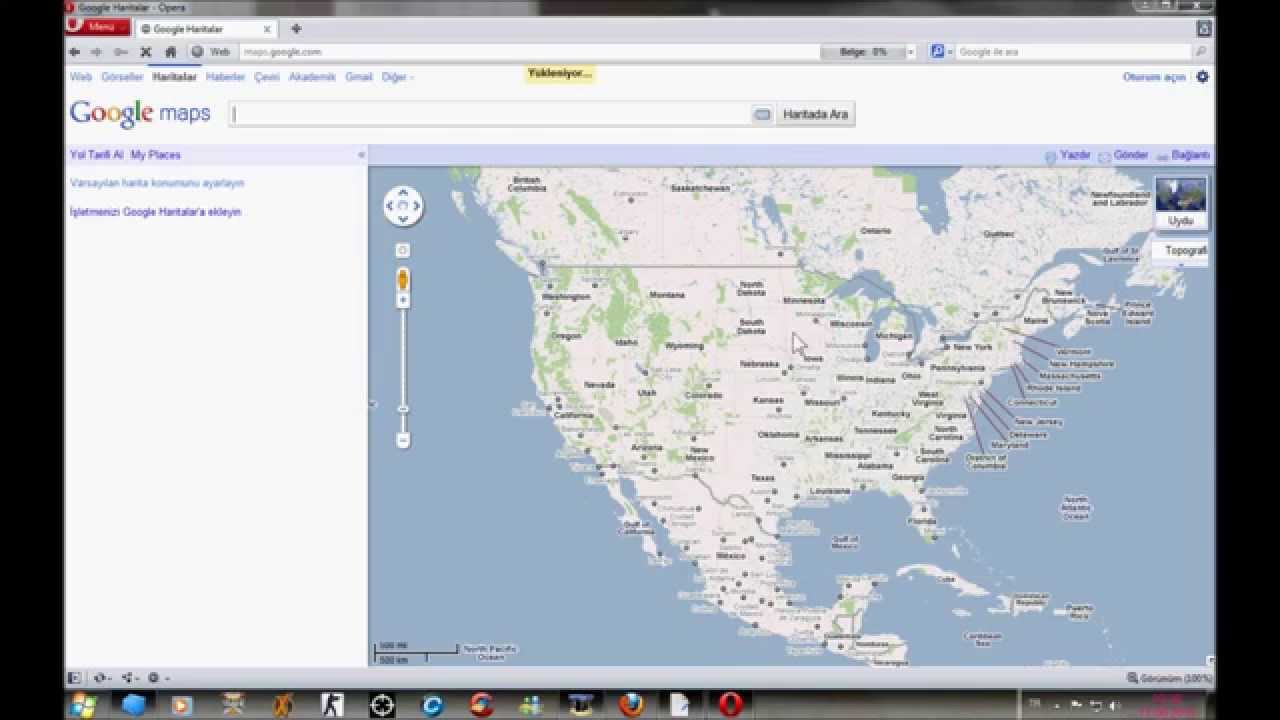
Task: Click the show my location button
Action: coord(403,250)
